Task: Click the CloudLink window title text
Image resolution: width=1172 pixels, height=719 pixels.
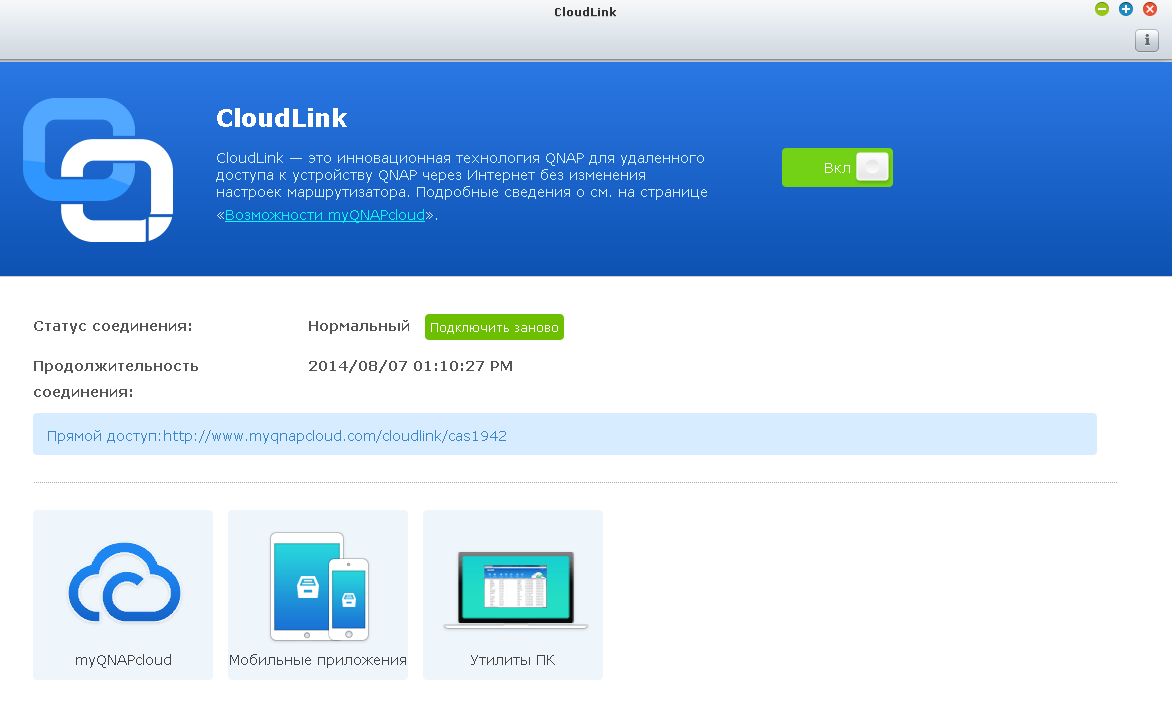Action: pos(585,12)
